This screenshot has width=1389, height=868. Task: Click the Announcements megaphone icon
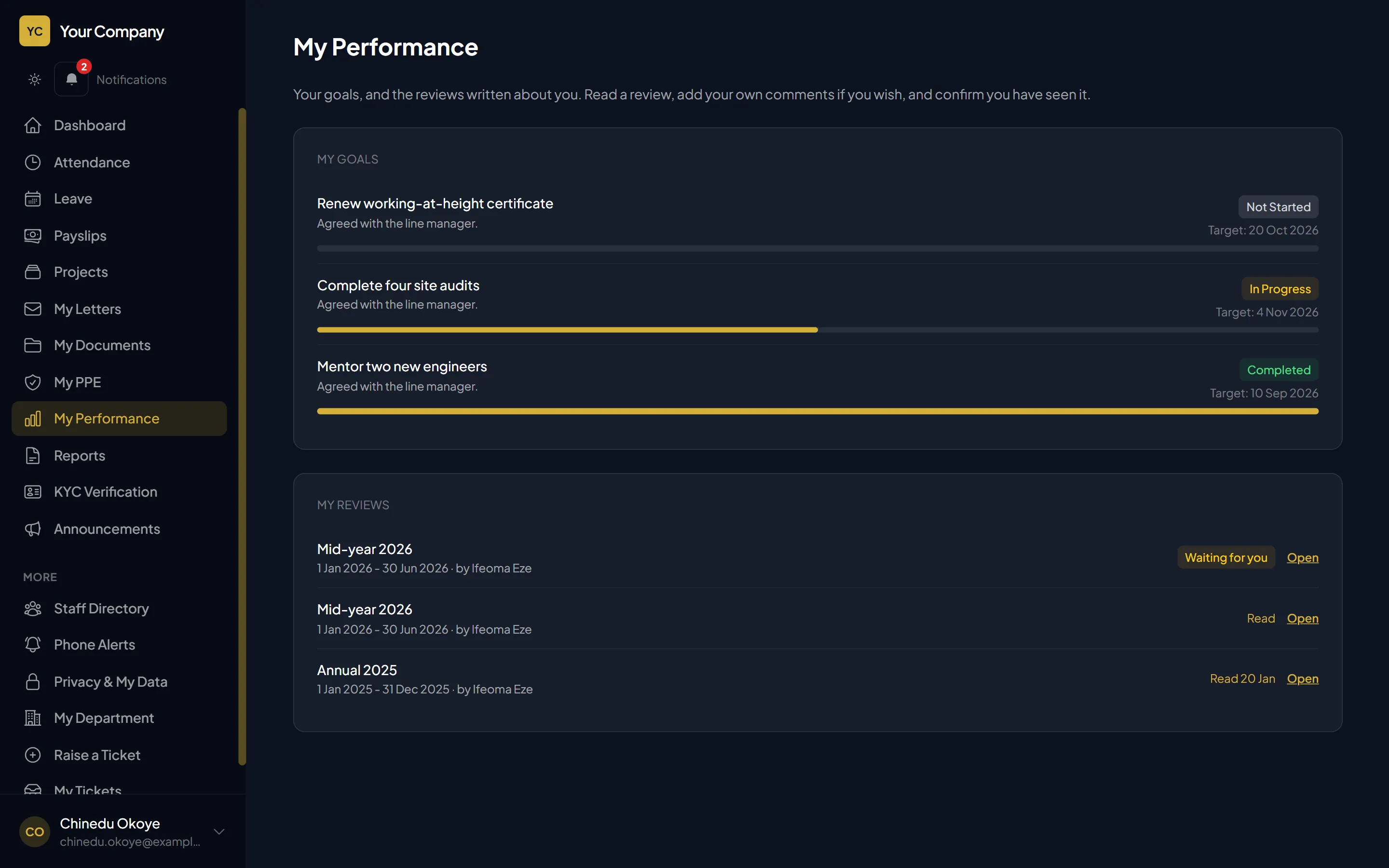(x=33, y=529)
